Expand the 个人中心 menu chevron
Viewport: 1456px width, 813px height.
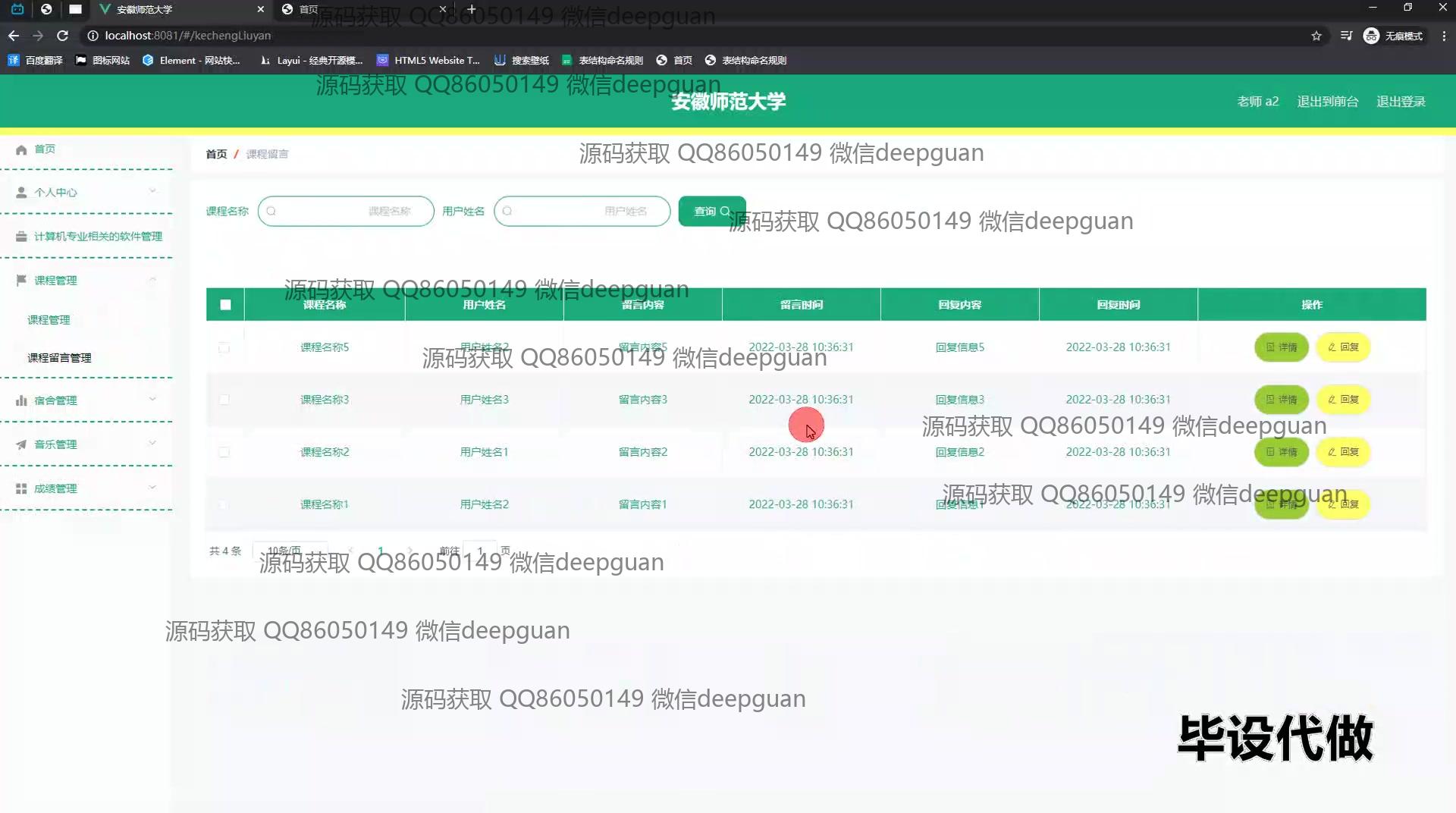click(x=152, y=191)
